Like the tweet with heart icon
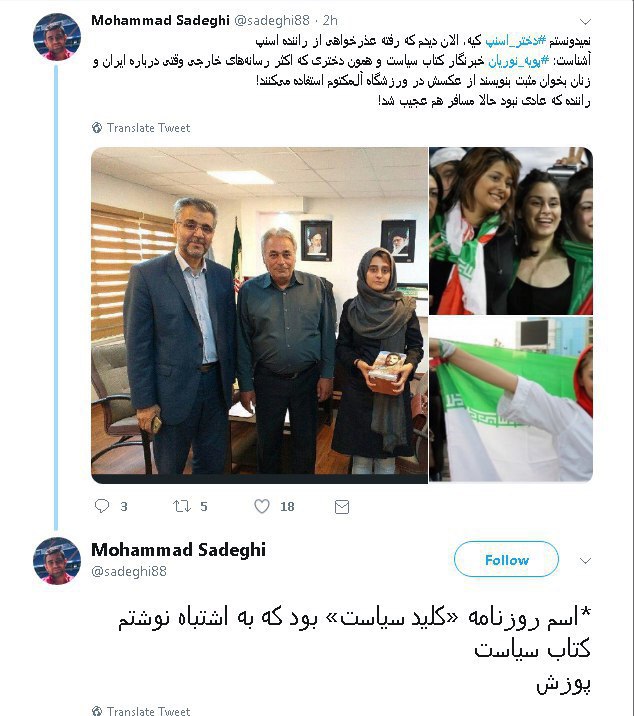Viewport: 634px width, 716px height. pos(262,506)
